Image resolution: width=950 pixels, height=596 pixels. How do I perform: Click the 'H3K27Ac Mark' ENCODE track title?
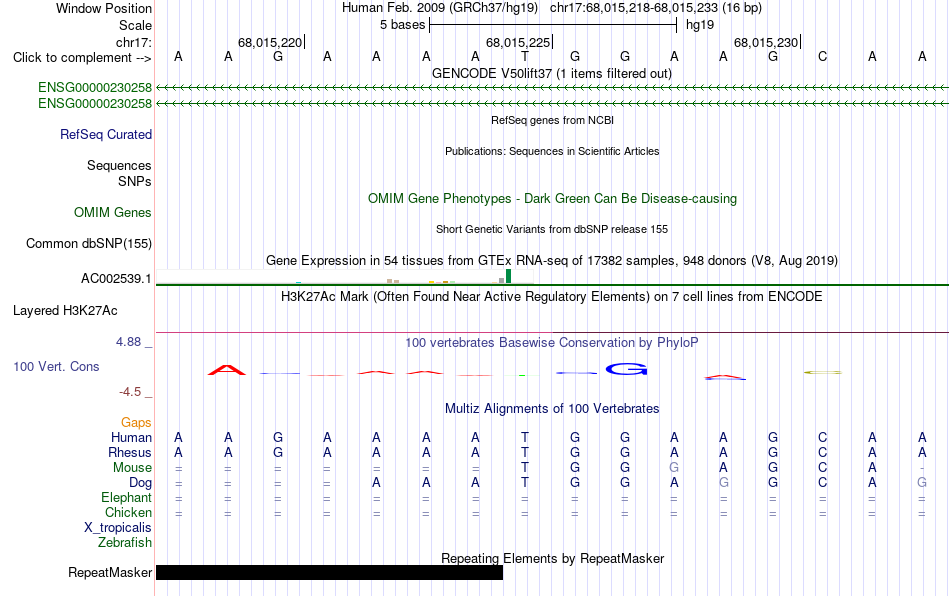552,296
